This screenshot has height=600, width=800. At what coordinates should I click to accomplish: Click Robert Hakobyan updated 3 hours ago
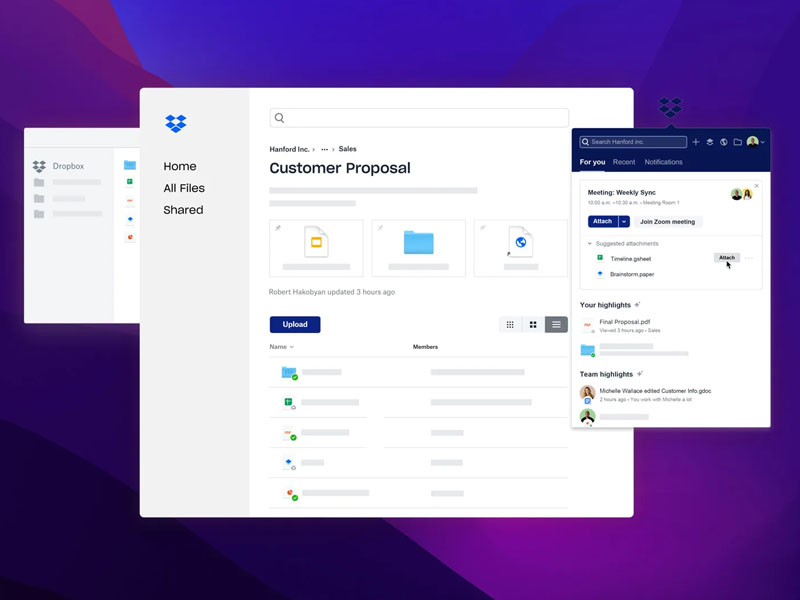[x=332, y=292]
